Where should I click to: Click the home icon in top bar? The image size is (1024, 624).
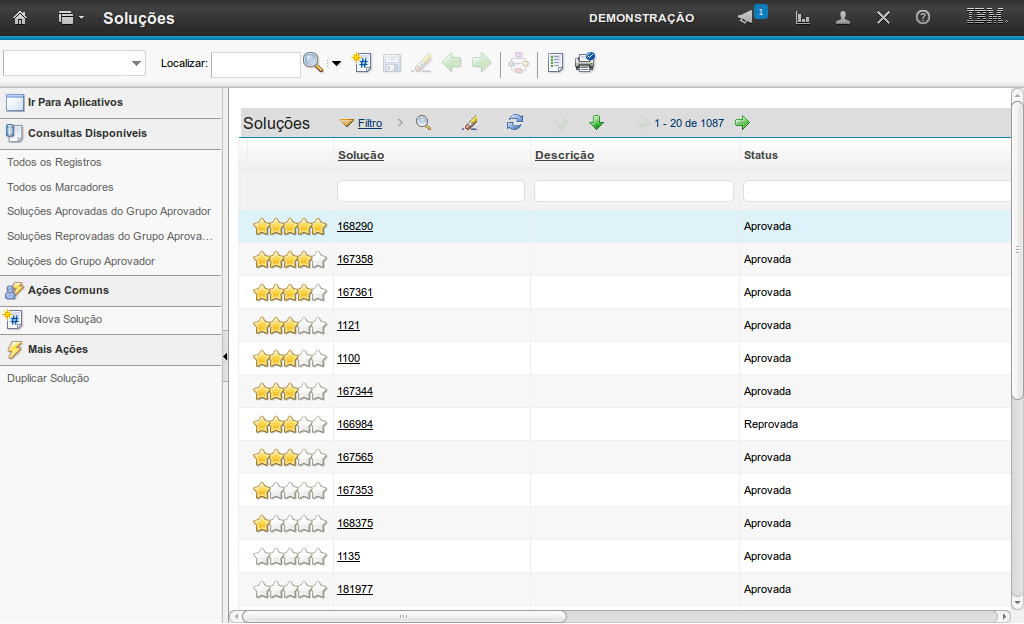coord(19,17)
